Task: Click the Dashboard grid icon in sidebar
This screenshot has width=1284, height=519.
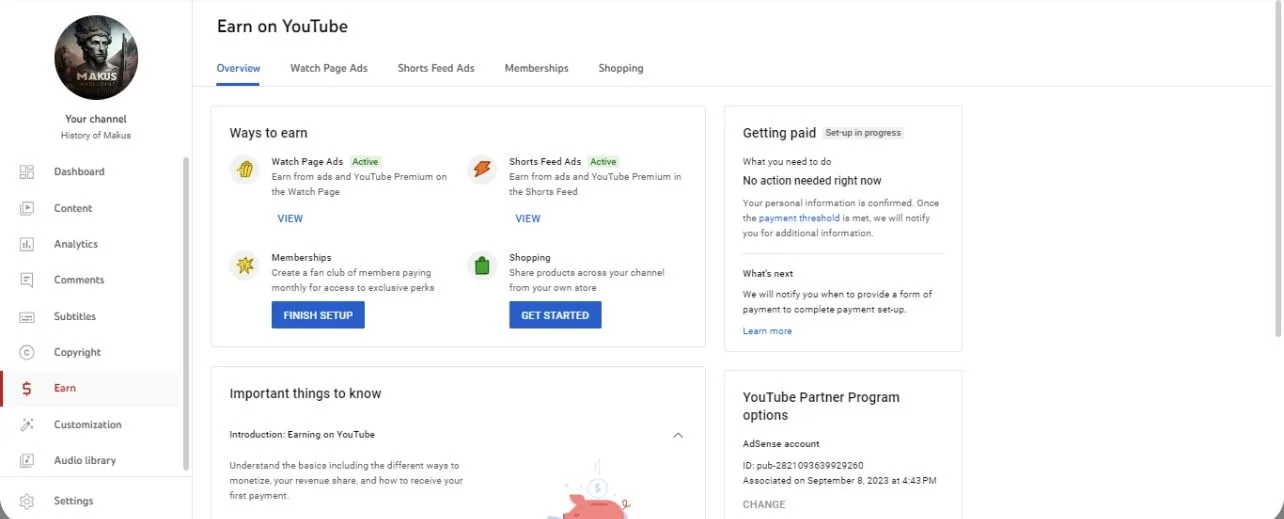Action: click(x=27, y=172)
